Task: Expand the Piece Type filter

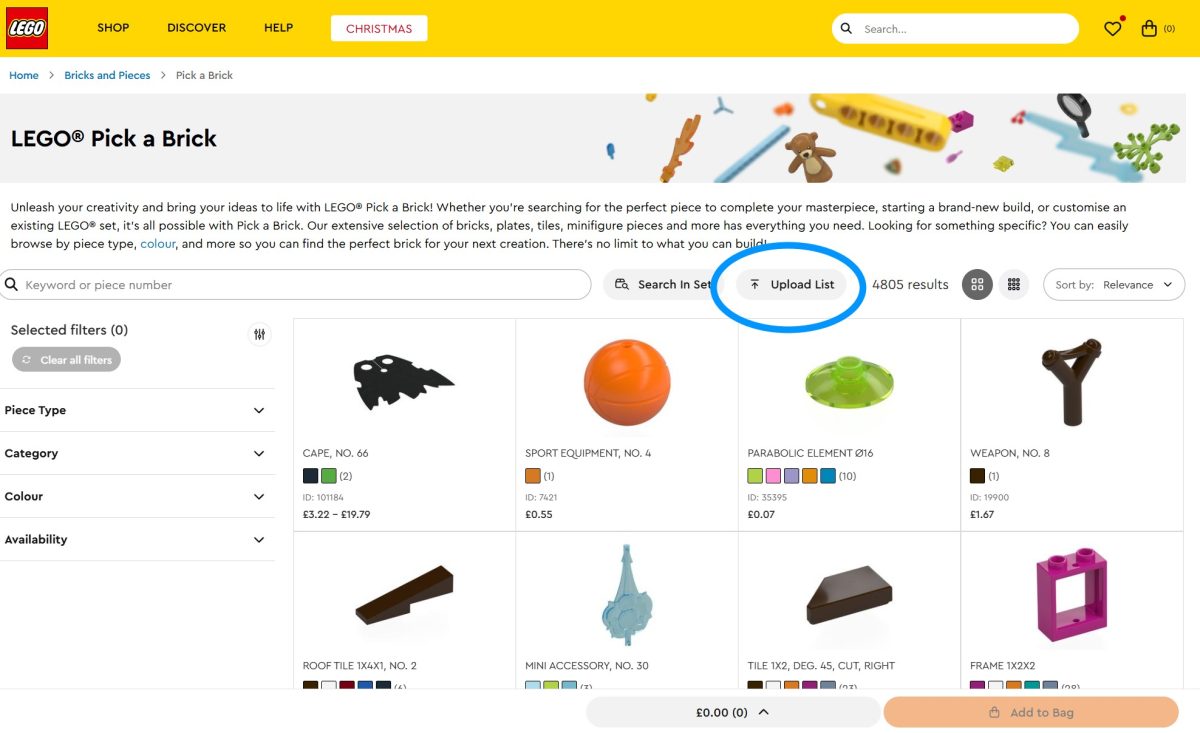Action: pos(137,410)
